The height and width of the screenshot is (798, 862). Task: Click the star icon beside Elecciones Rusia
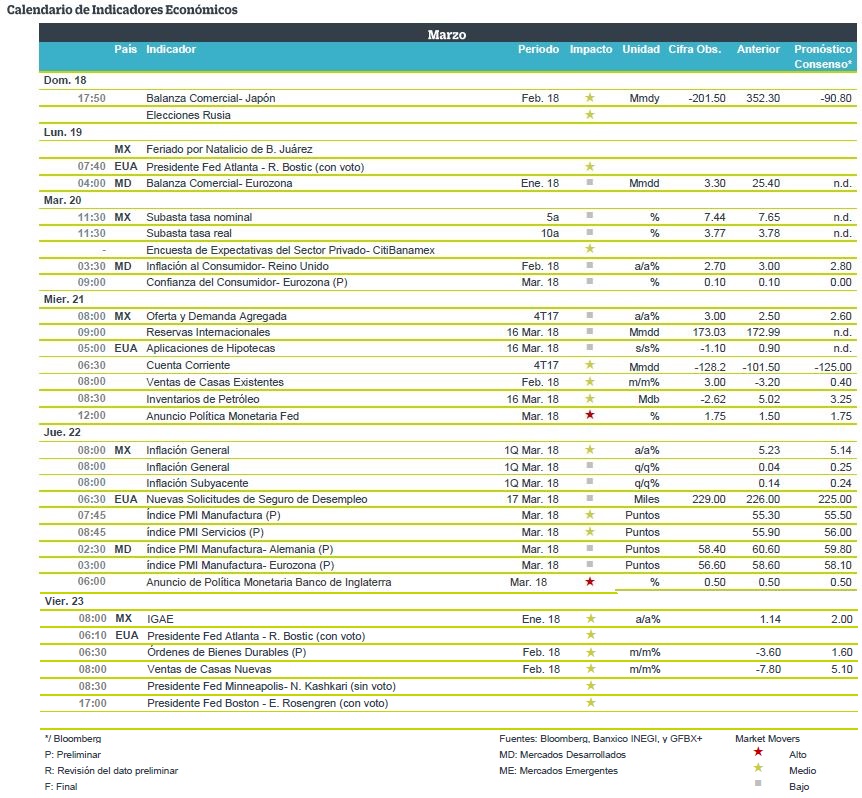(590, 114)
